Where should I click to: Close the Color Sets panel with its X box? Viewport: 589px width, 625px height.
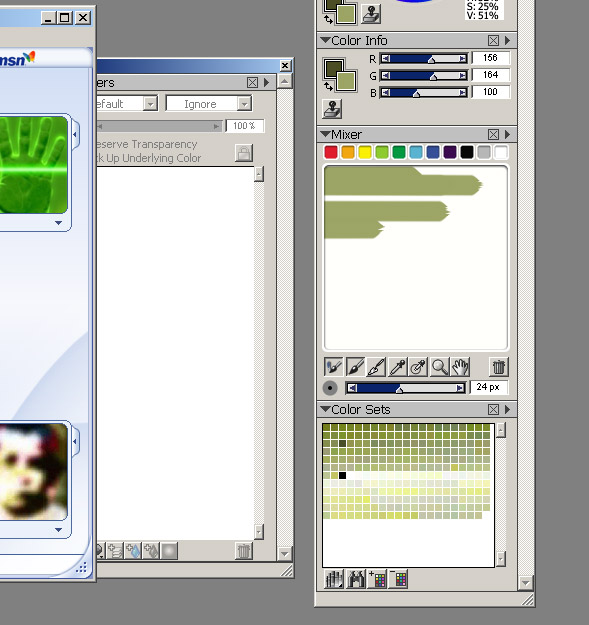coord(493,409)
